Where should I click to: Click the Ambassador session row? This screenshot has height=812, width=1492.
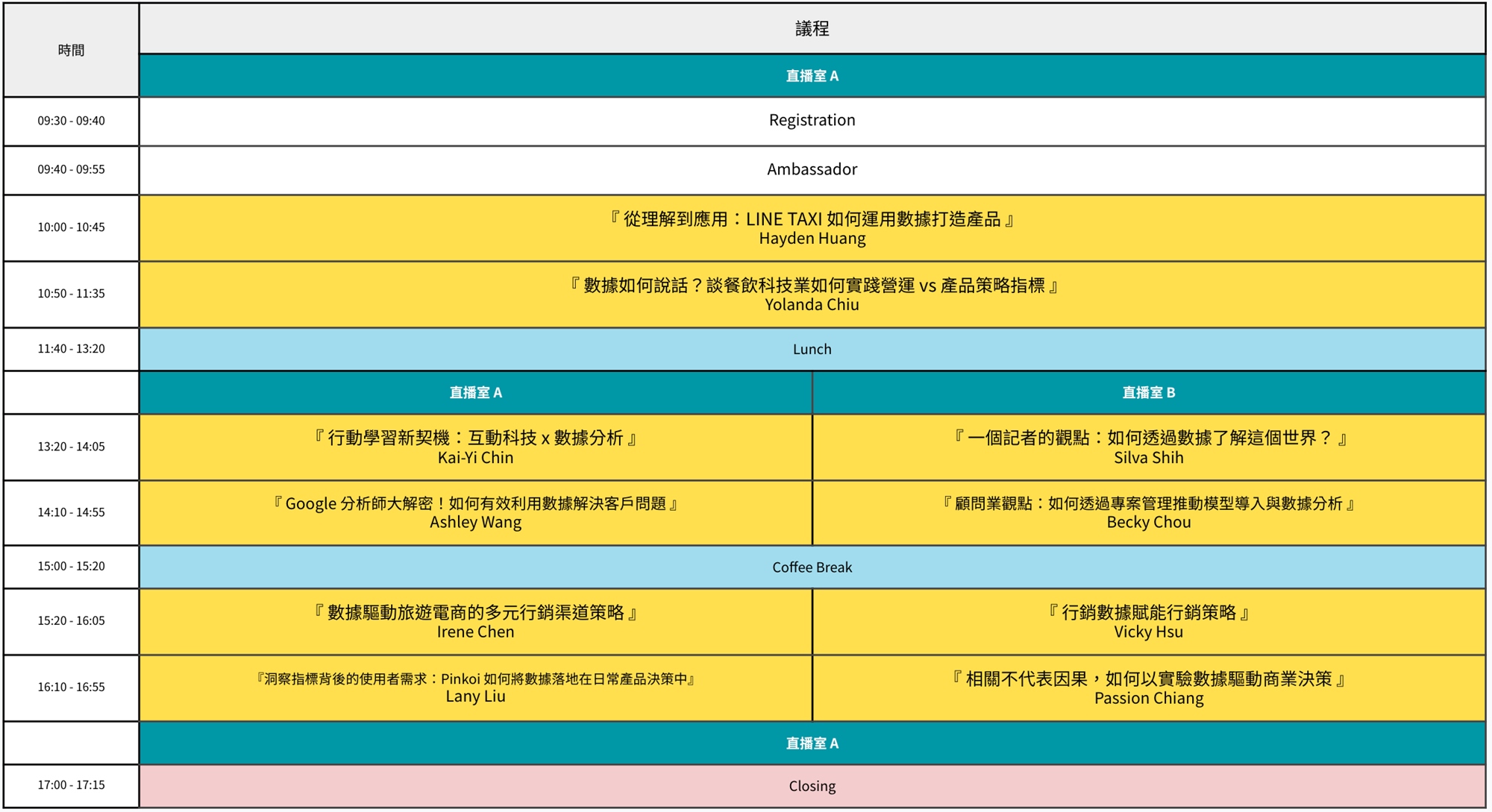click(x=812, y=169)
